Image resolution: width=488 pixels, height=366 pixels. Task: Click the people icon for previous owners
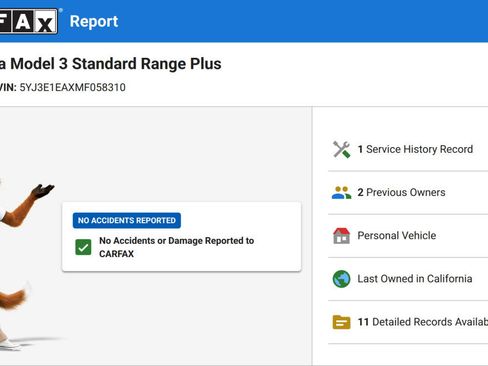(341, 193)
